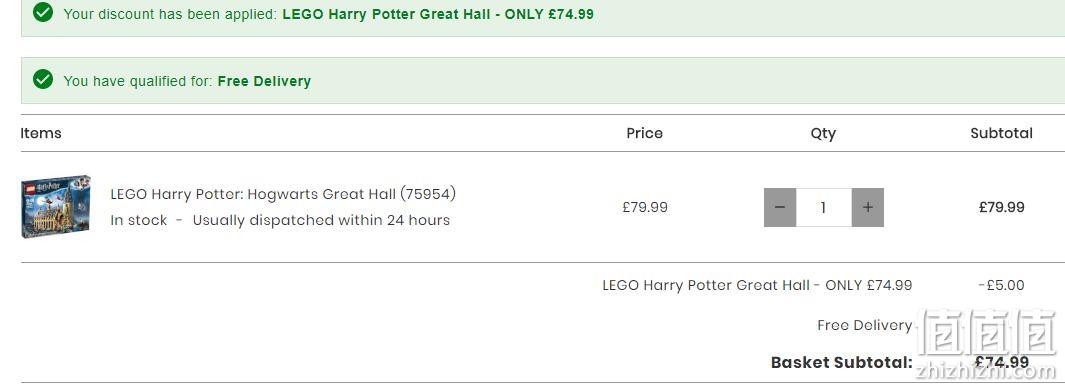Click the Subtotal column header

coord(1001,133)
